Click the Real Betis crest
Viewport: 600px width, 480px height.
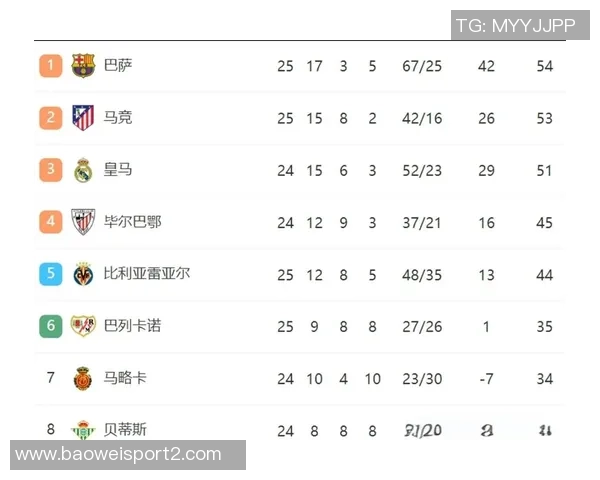[x=83, y=430]
